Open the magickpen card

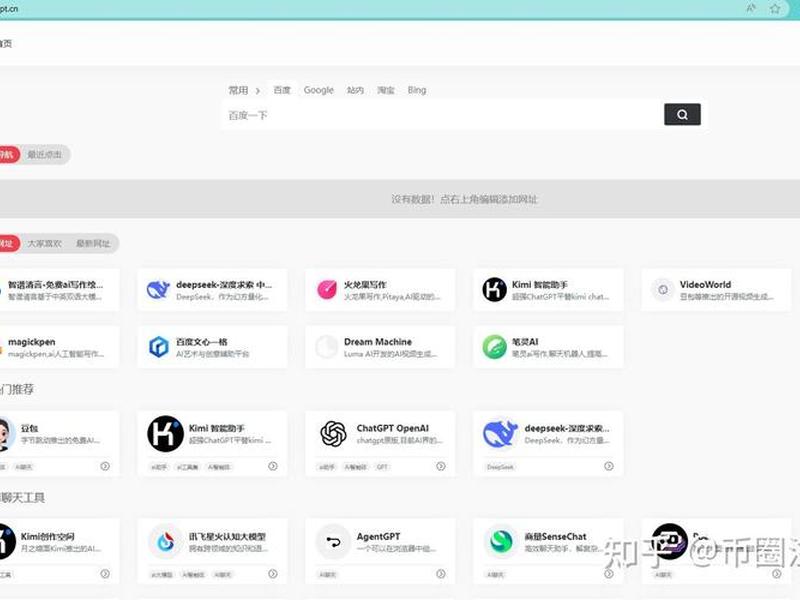click(59, 347)
